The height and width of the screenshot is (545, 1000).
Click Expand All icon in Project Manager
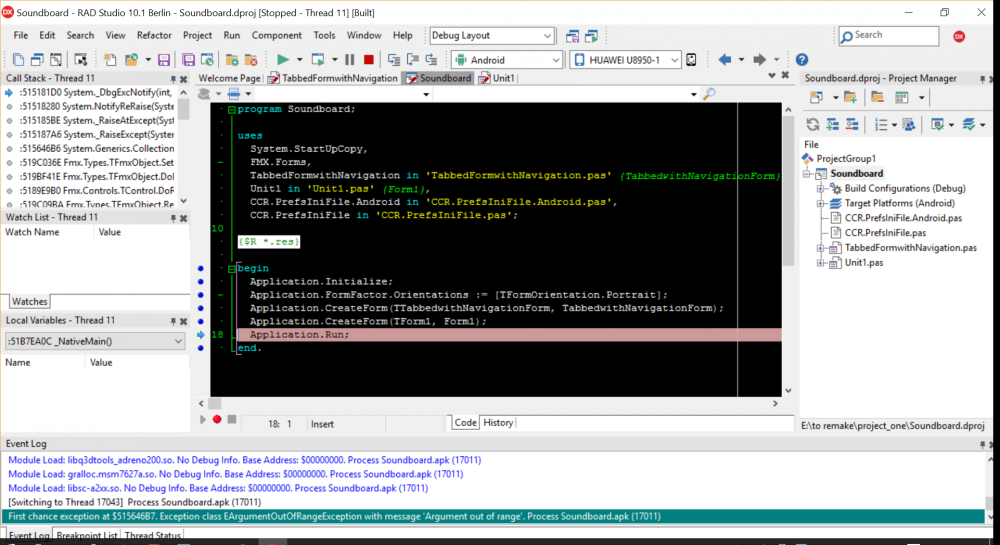pyautogui.click(x=832, y=124)
